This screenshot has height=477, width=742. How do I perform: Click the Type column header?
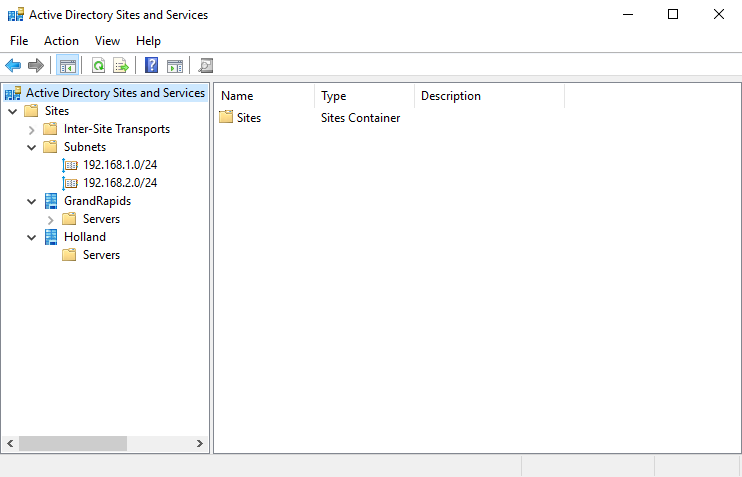point(364,96)
